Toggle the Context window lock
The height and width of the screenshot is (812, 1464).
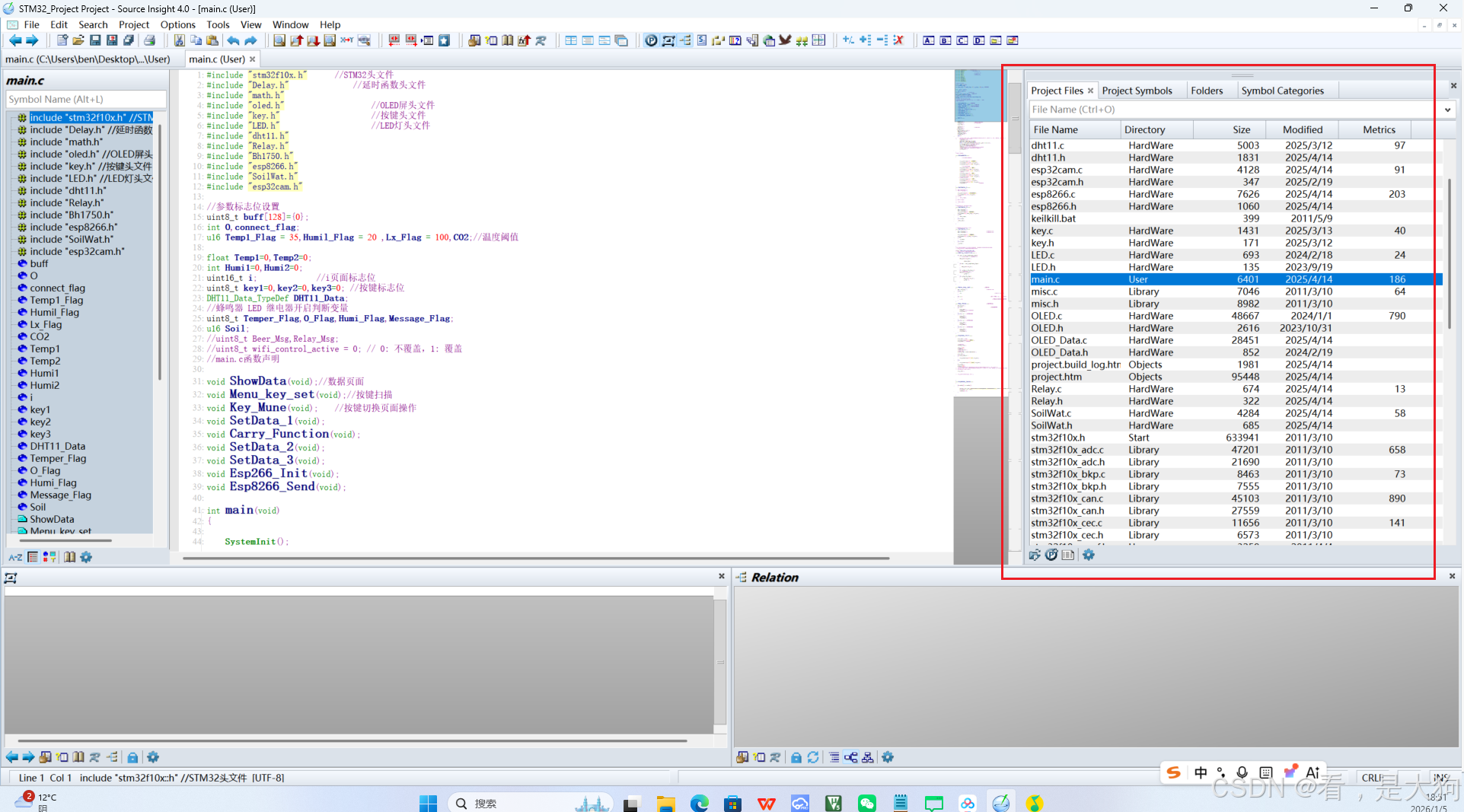click(x=132, y=757)
